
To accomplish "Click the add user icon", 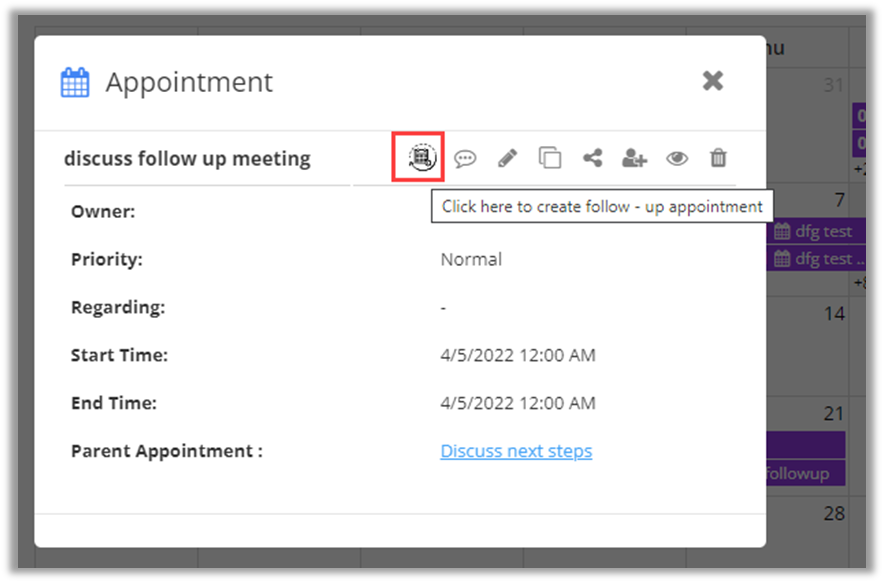I will [634, 158].
